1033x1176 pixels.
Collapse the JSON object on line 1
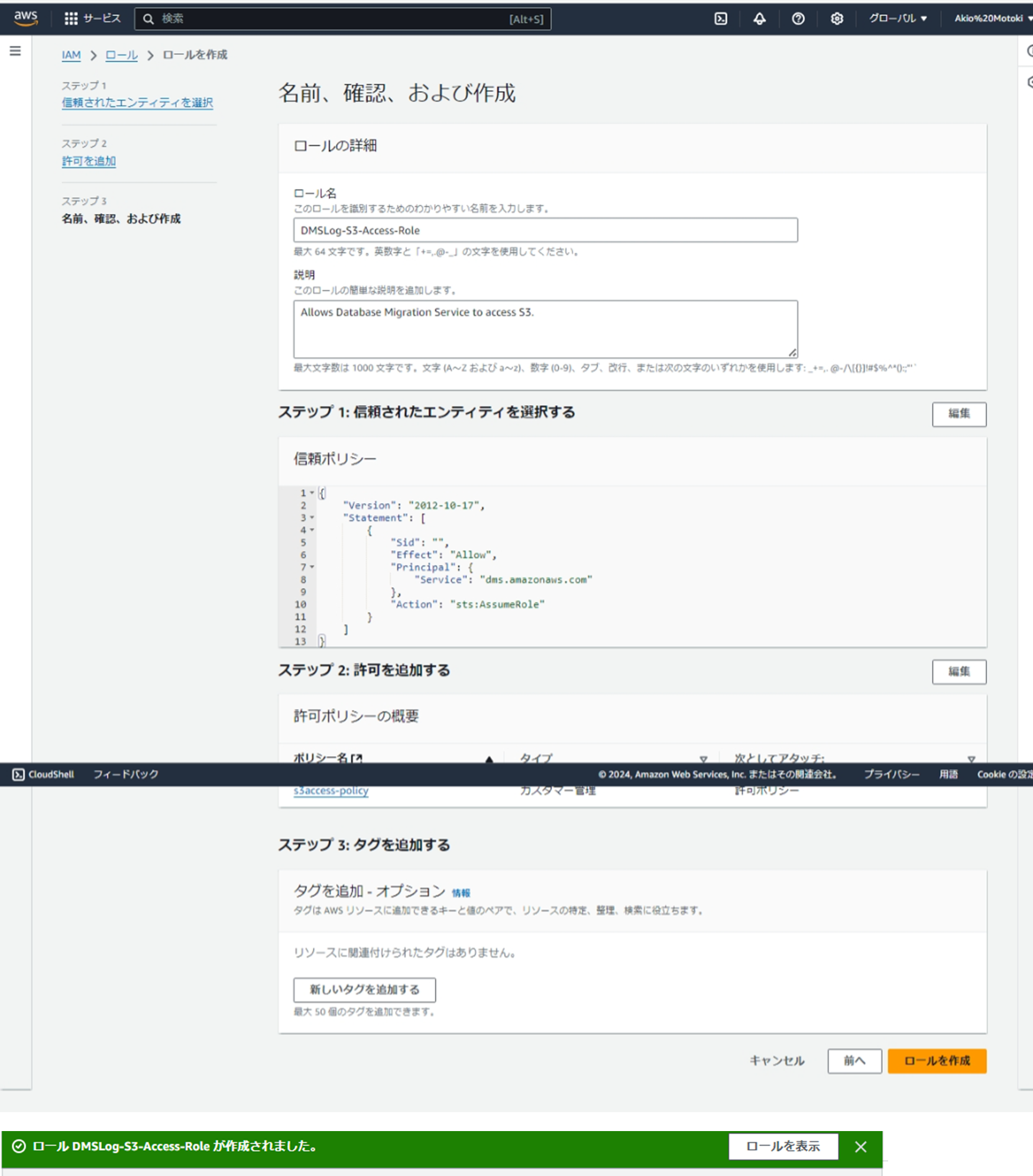pyautogui.click(x=310, y=492)
